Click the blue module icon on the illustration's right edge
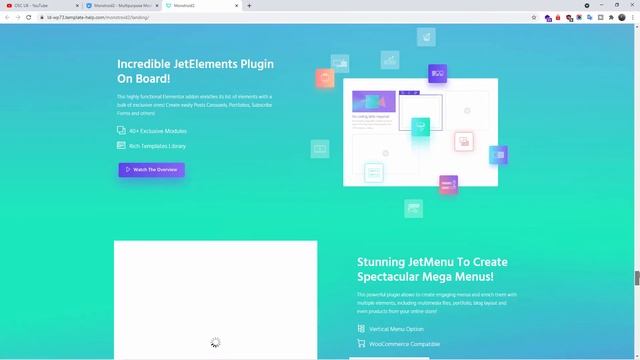 coord(498,155)
